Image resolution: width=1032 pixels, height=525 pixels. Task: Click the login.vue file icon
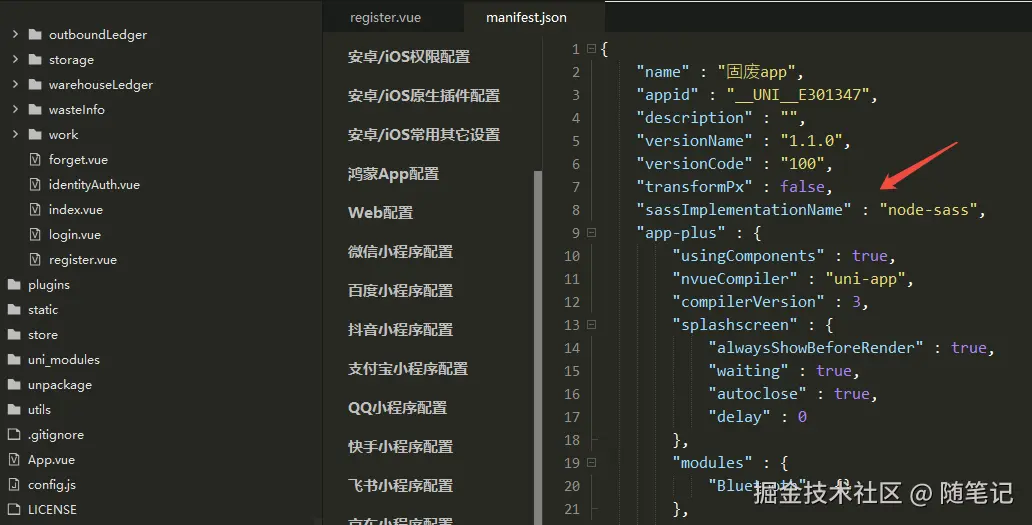(x=36, y=234)
